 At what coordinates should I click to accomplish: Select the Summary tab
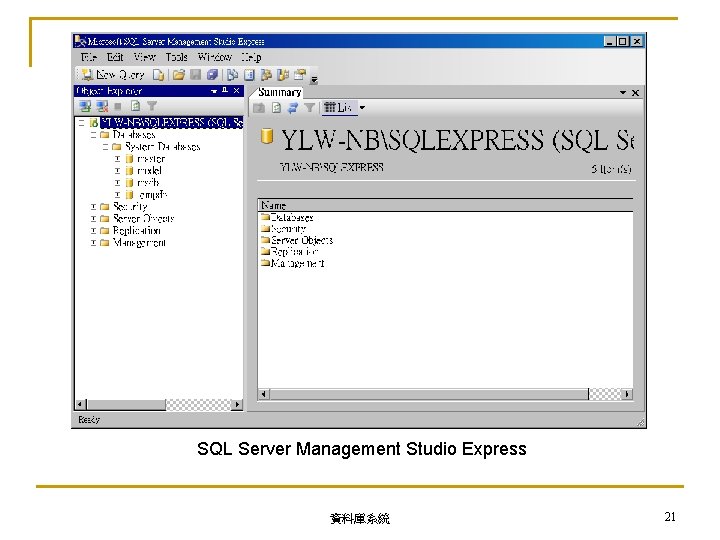point(279,92)
